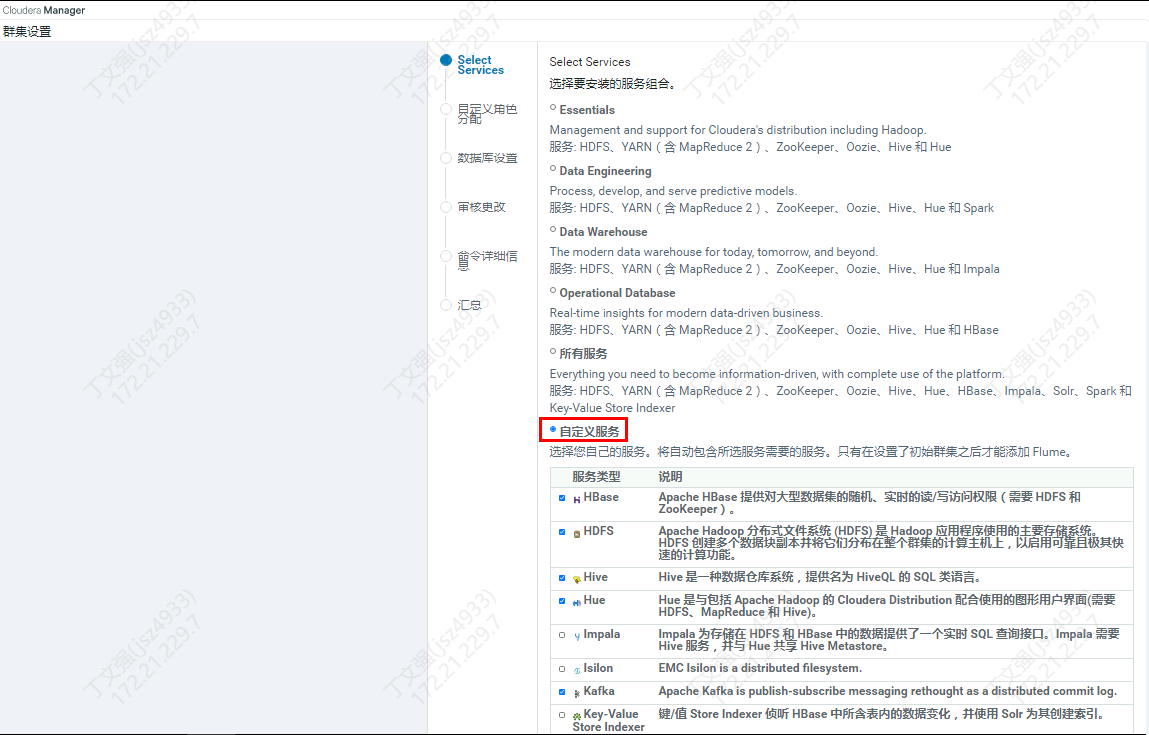Screen dimensions: 1149x735
Task: Click the Select Services step circle
Action: click(x=446, y=60)
